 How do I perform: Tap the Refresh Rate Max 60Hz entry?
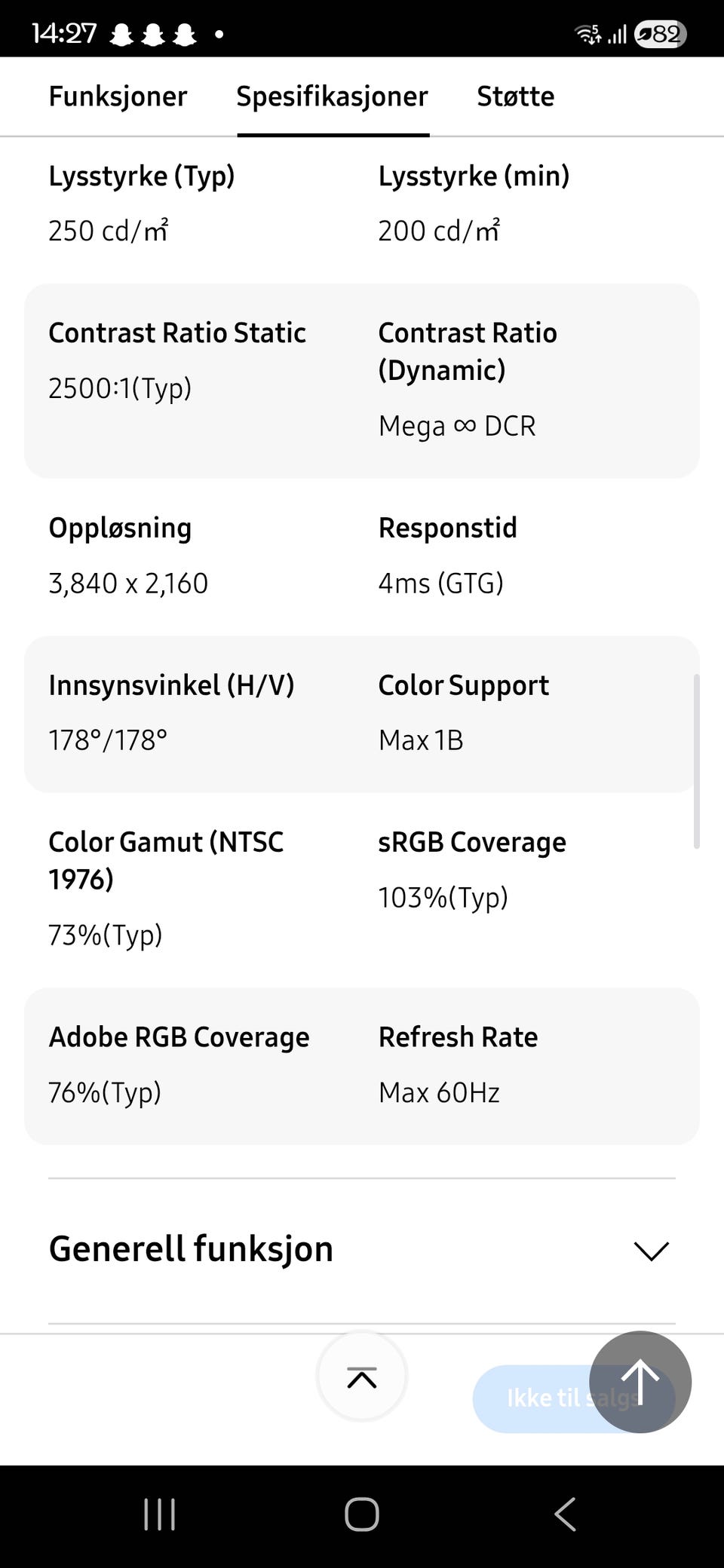click(439, 1092)
